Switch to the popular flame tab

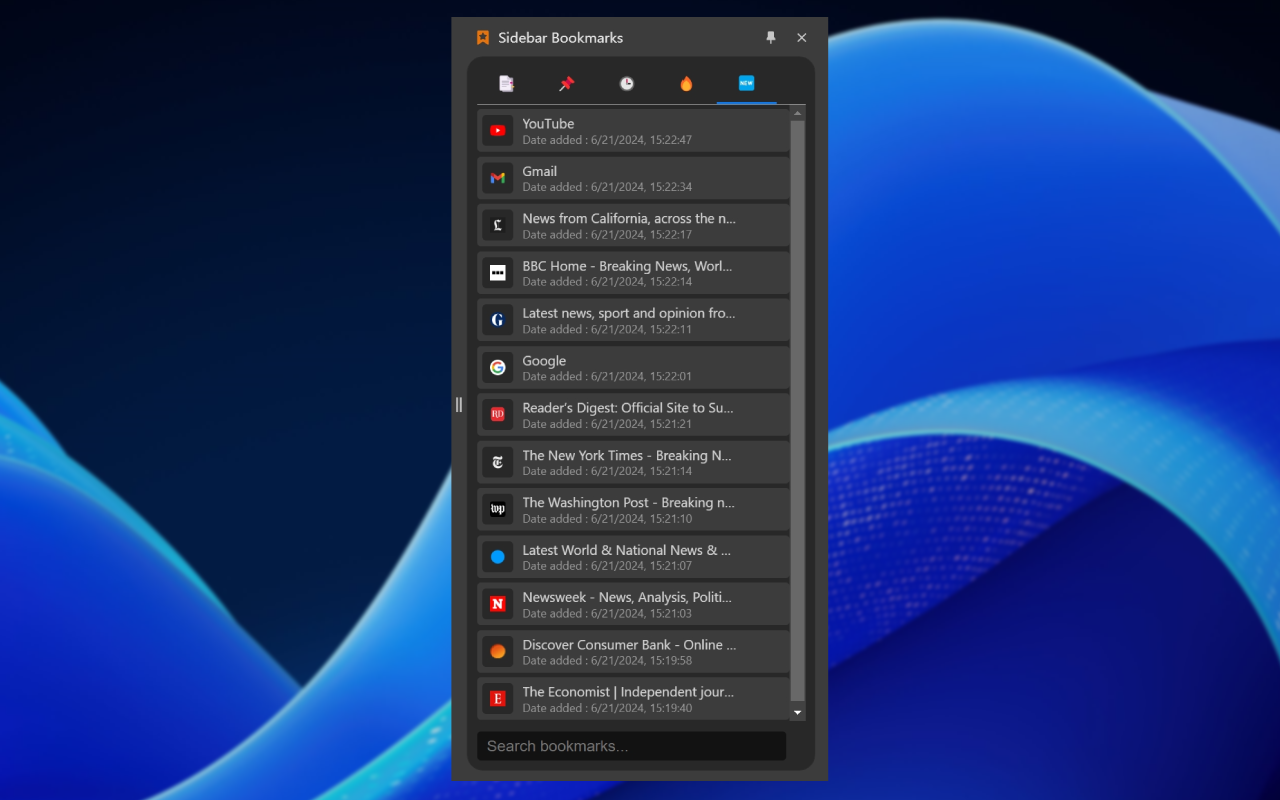pyautogui.click(x=686, y=84)
